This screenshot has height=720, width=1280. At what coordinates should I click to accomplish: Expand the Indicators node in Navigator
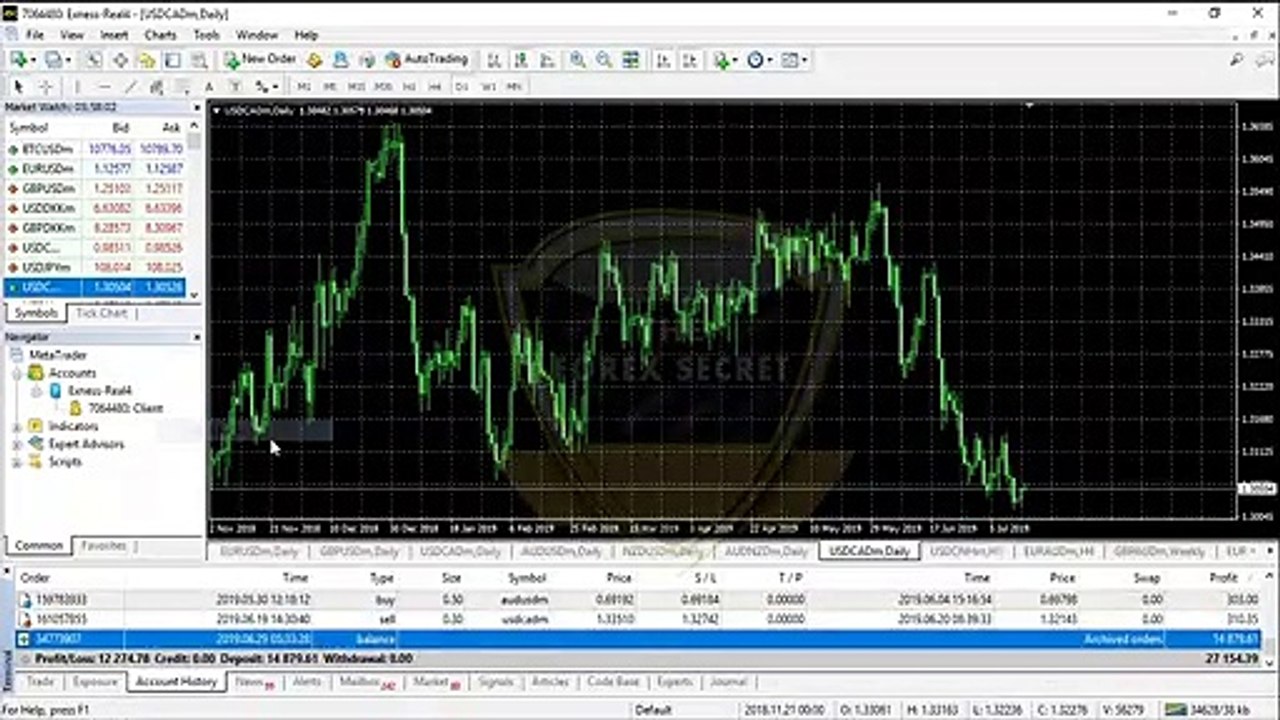click(x=17, y=426)
